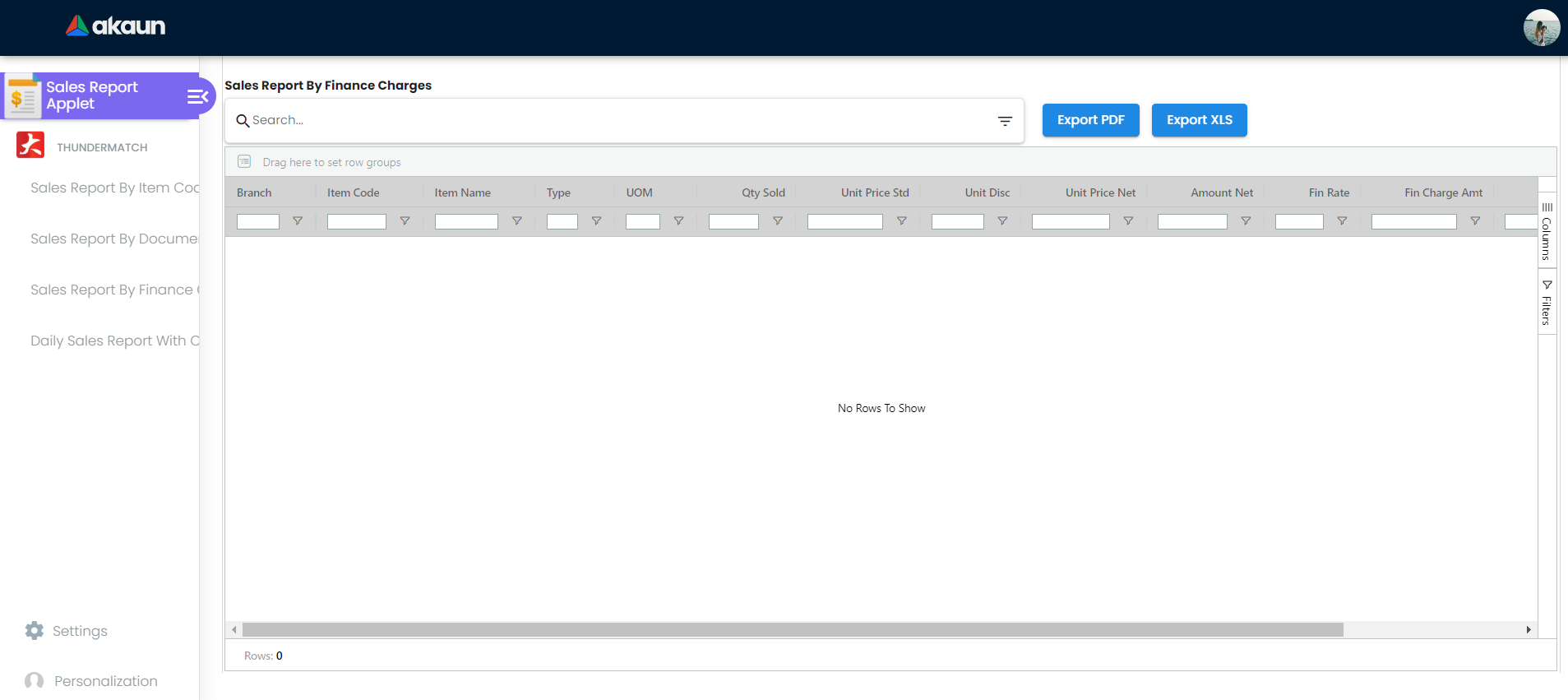Screen dimensions: 1568x700
Task: Click the horizontal scrollbar thumb
Action: pos(793,630)
